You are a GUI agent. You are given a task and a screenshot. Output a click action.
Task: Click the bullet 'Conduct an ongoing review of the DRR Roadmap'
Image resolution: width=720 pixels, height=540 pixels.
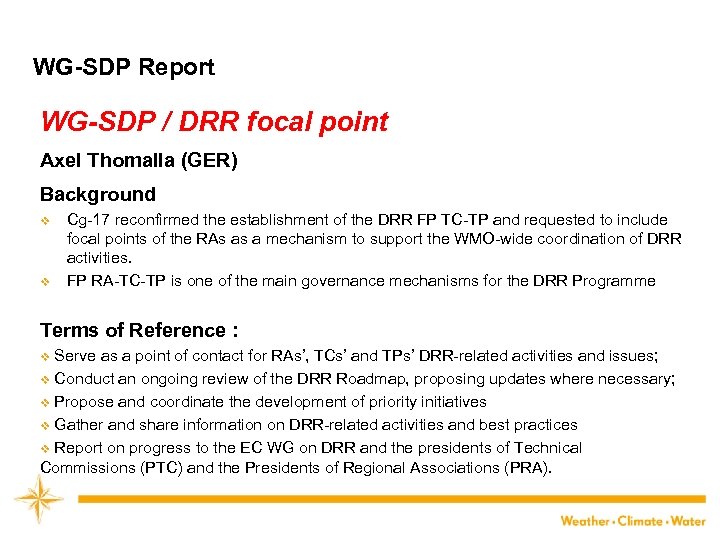[364, 379]
